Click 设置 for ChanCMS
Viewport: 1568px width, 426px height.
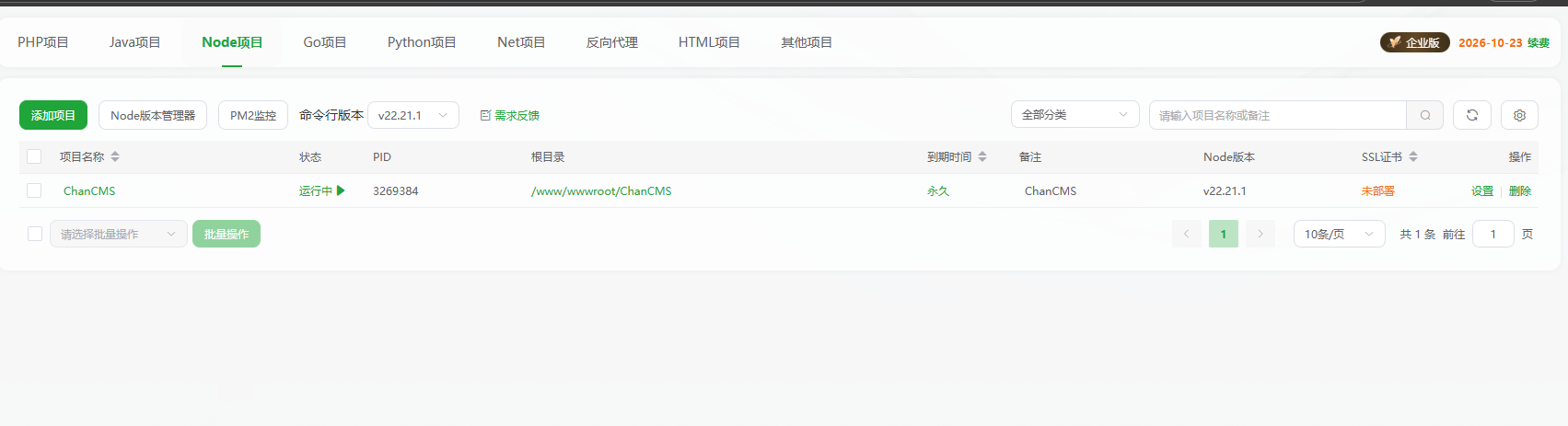click(1482, 191)
